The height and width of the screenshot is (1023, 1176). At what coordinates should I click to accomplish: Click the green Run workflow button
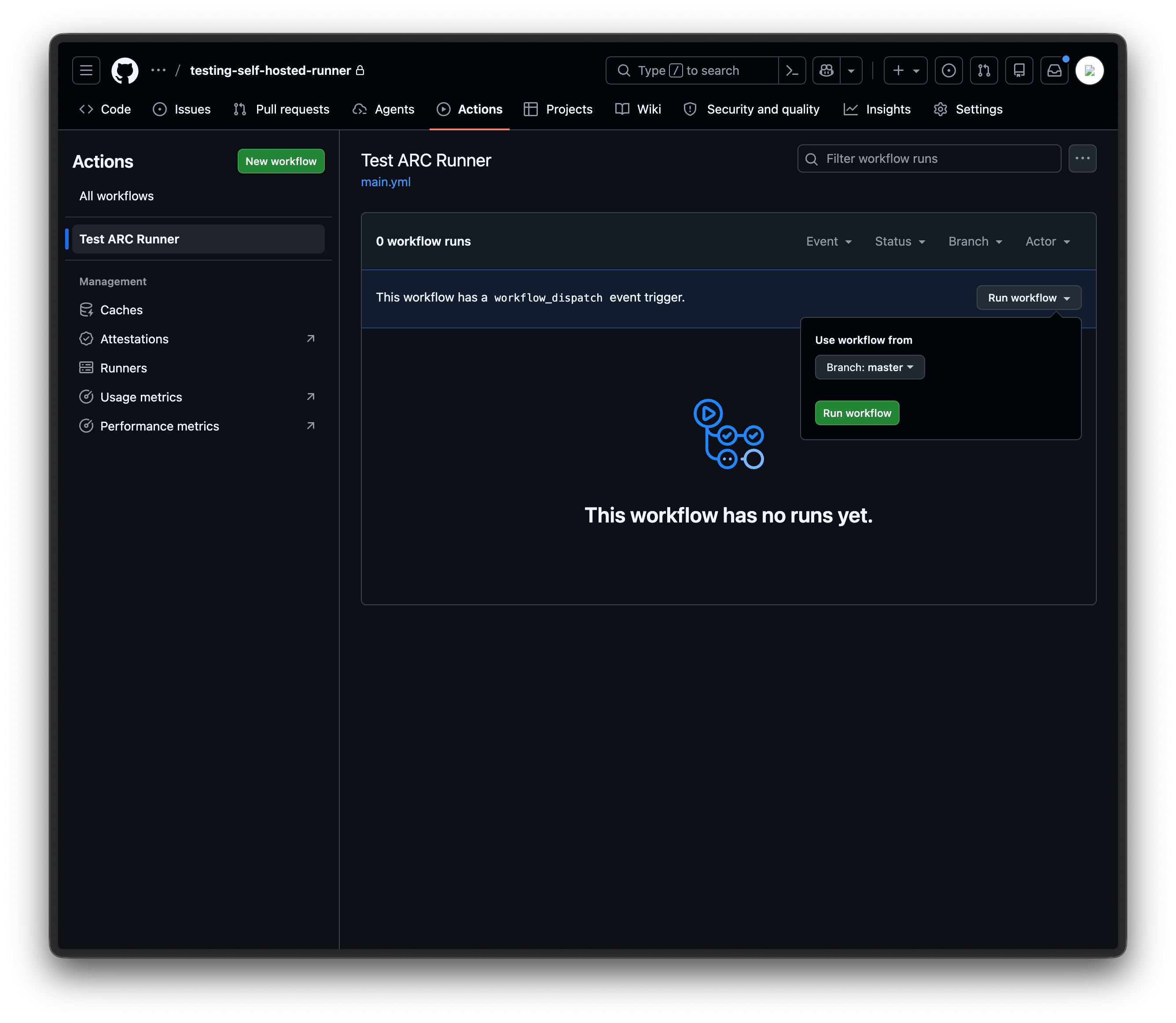[857, 413]
